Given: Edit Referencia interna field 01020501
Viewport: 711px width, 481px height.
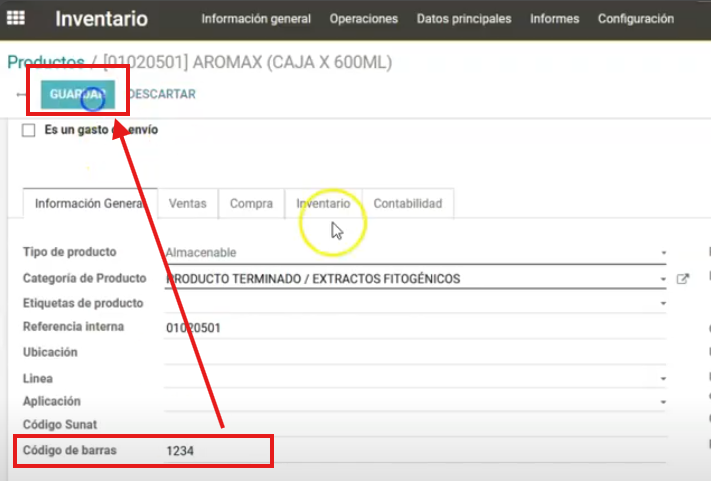Looking at the screenshot, I should [415, 328].
